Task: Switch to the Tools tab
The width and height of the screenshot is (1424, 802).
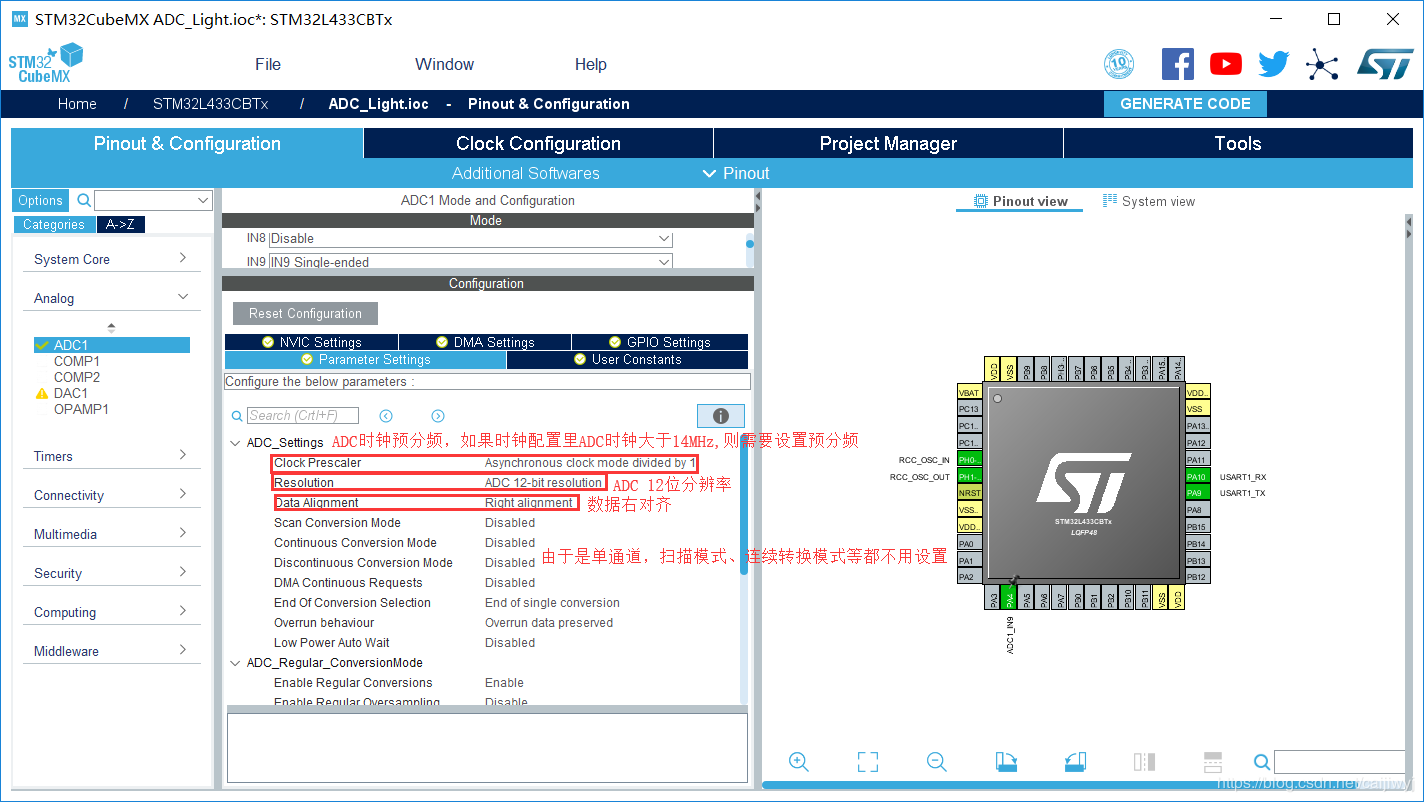Action: point(1238,143)
